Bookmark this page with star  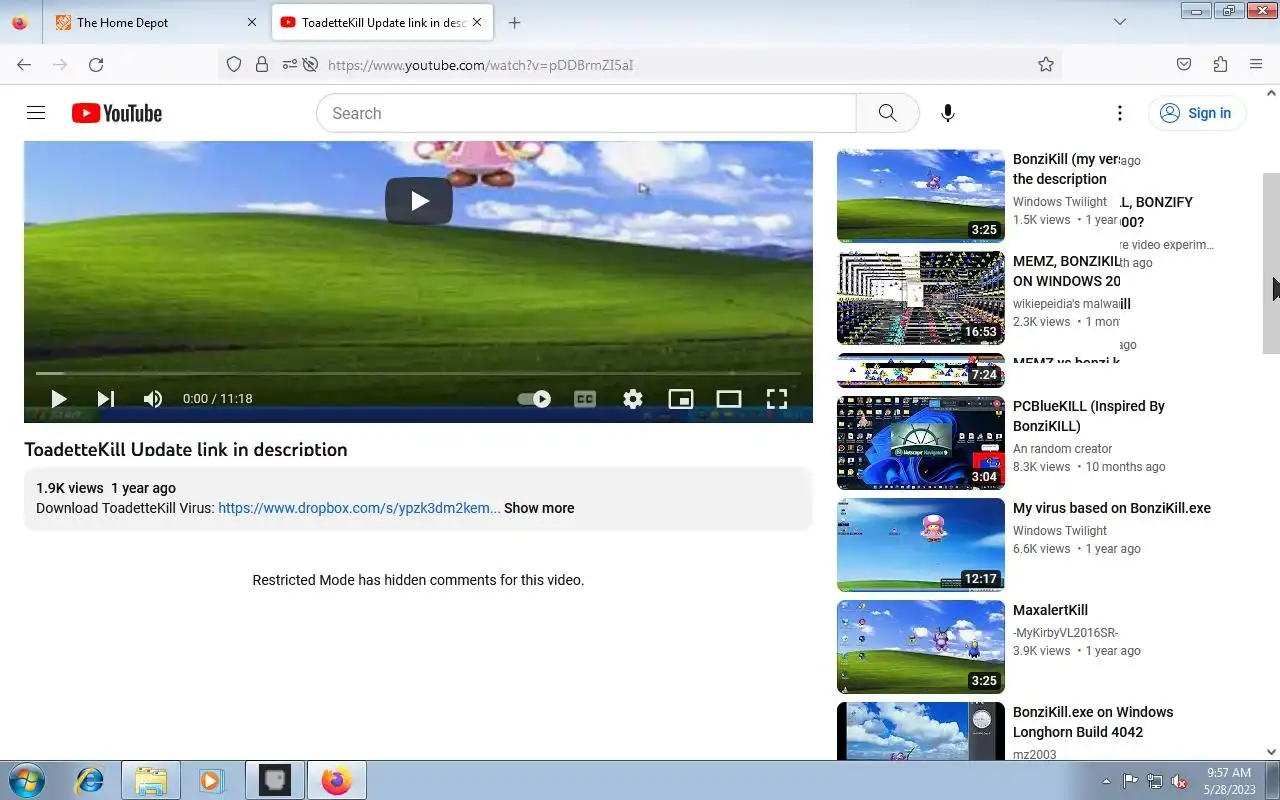(x=1046, y=64)
